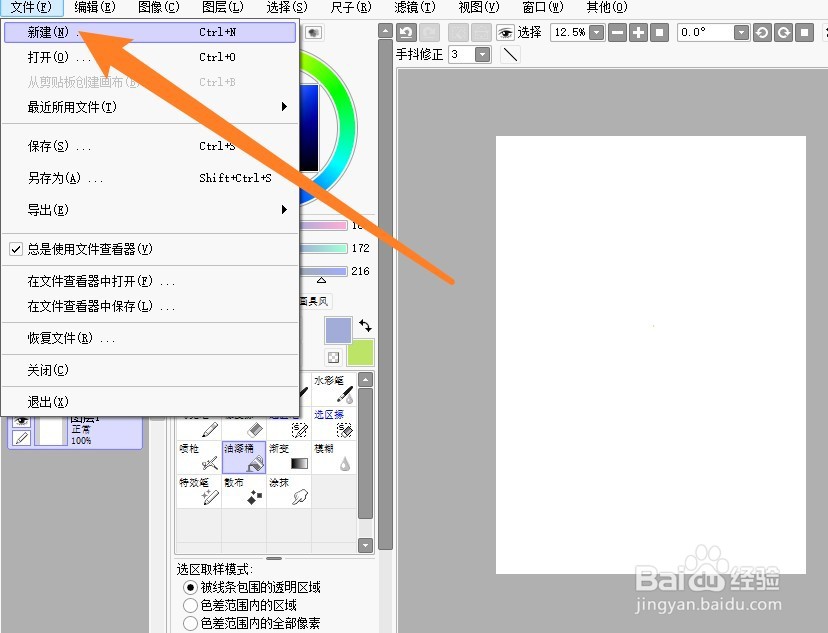Select the 特效笔 effect pen tool
This screenshot has height=633, width=828.
[x=199, y=492]
